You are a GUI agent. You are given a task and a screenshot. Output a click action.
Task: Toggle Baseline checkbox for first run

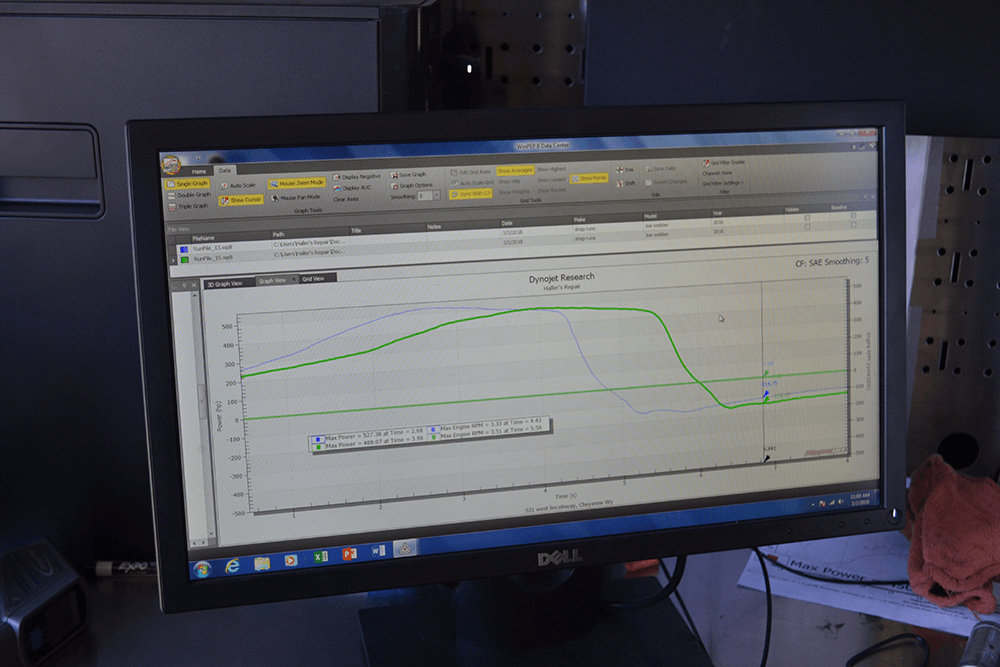point(853,216)
